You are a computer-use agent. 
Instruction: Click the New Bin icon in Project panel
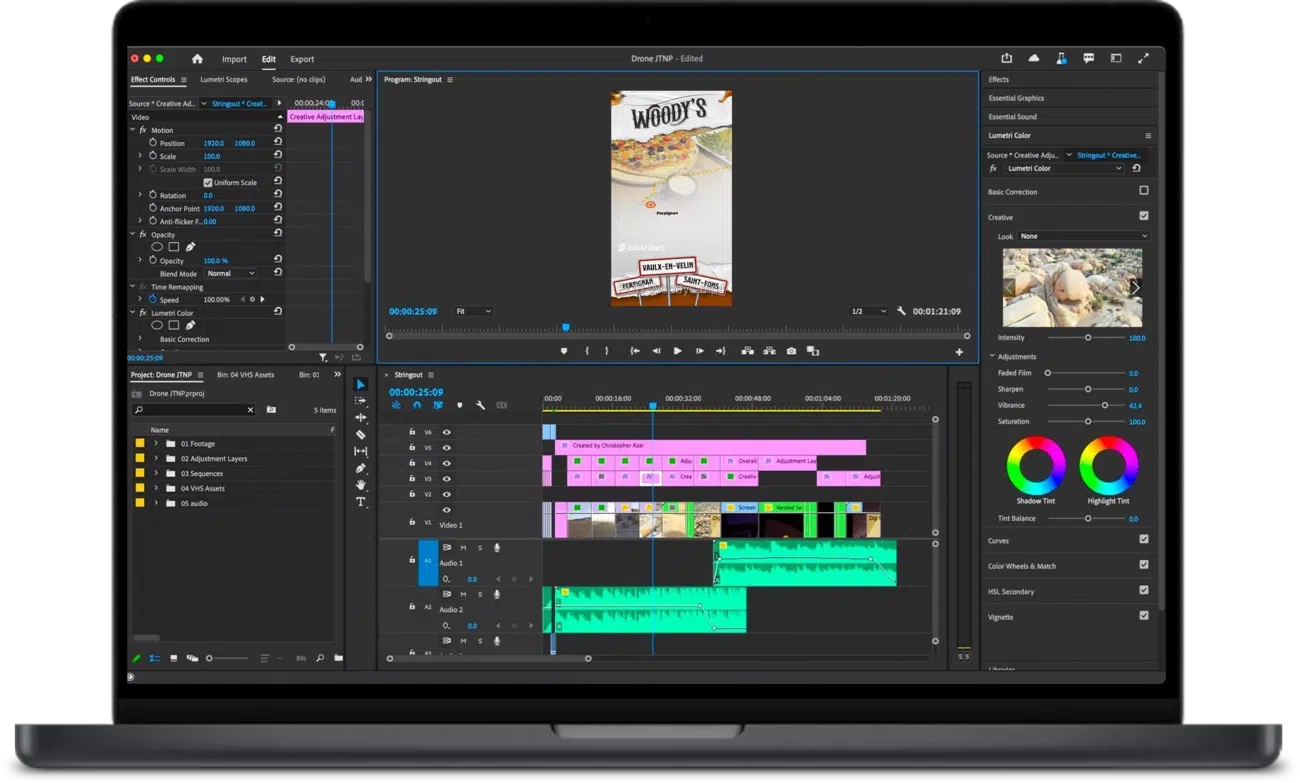(338, 658)
